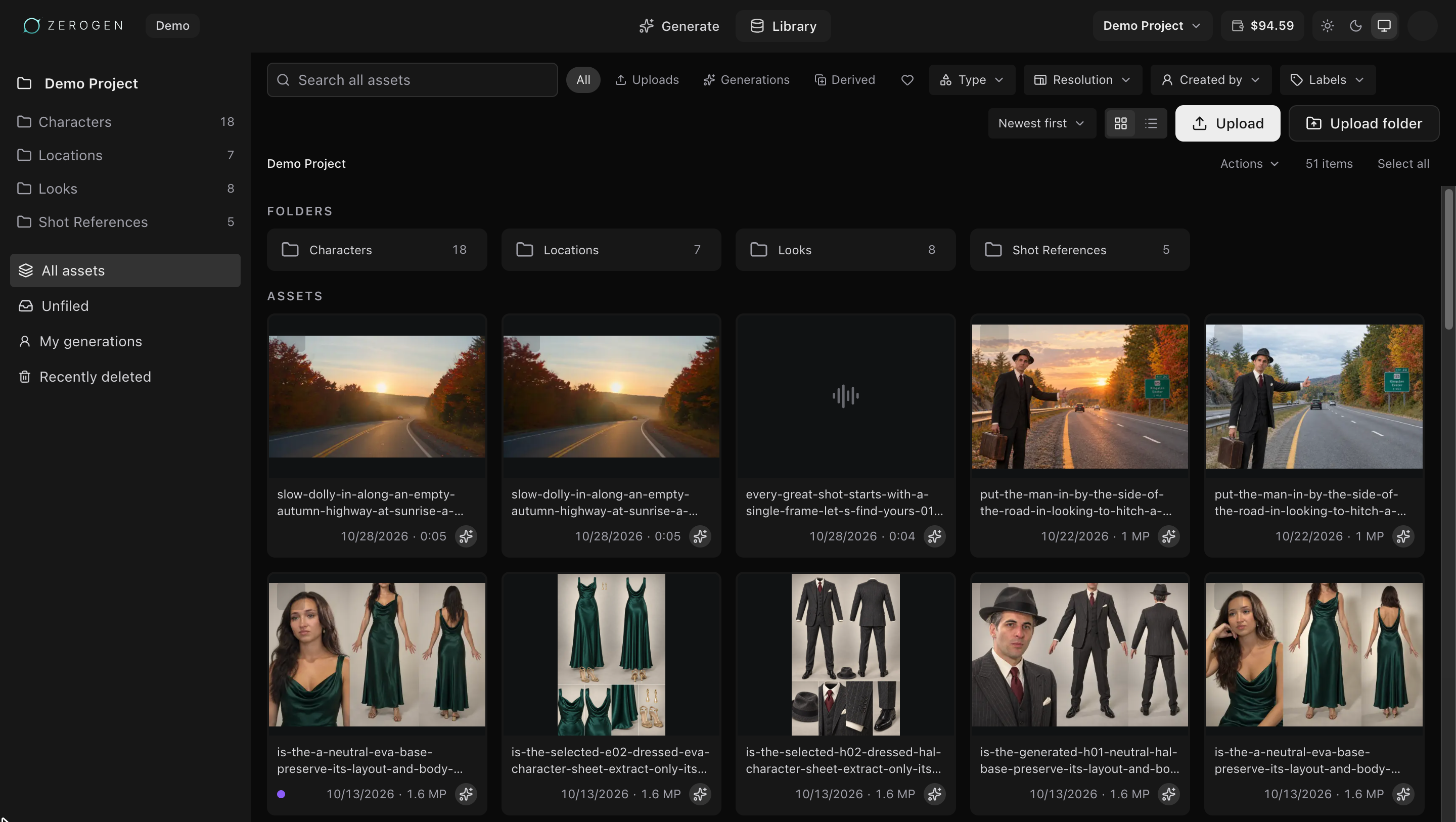Select All assets in sidebar
1456x822 pixels.
(125, 270)
